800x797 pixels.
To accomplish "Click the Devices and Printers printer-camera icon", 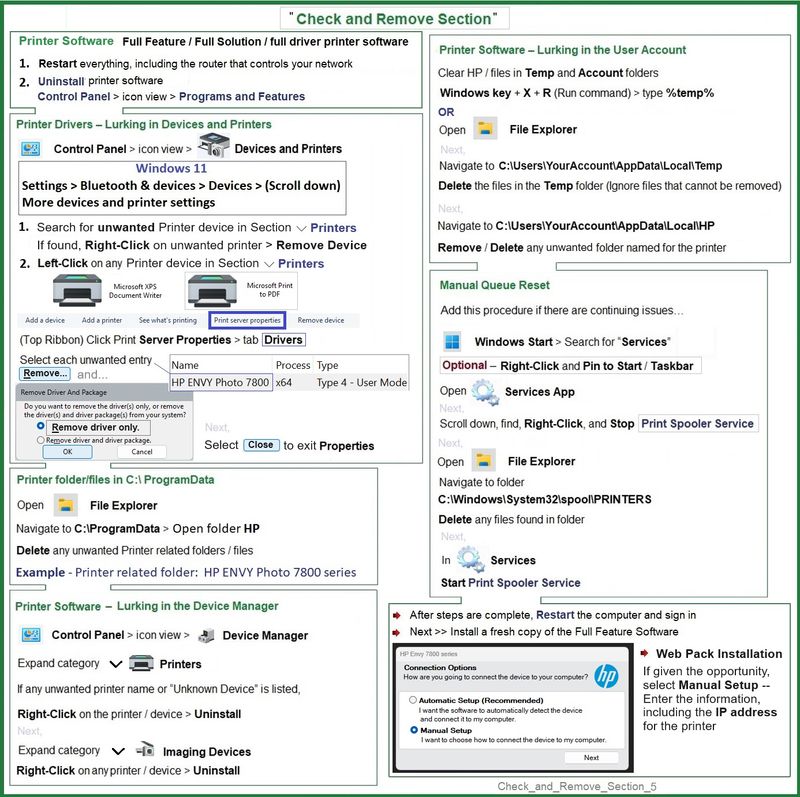I will (213, 145).
